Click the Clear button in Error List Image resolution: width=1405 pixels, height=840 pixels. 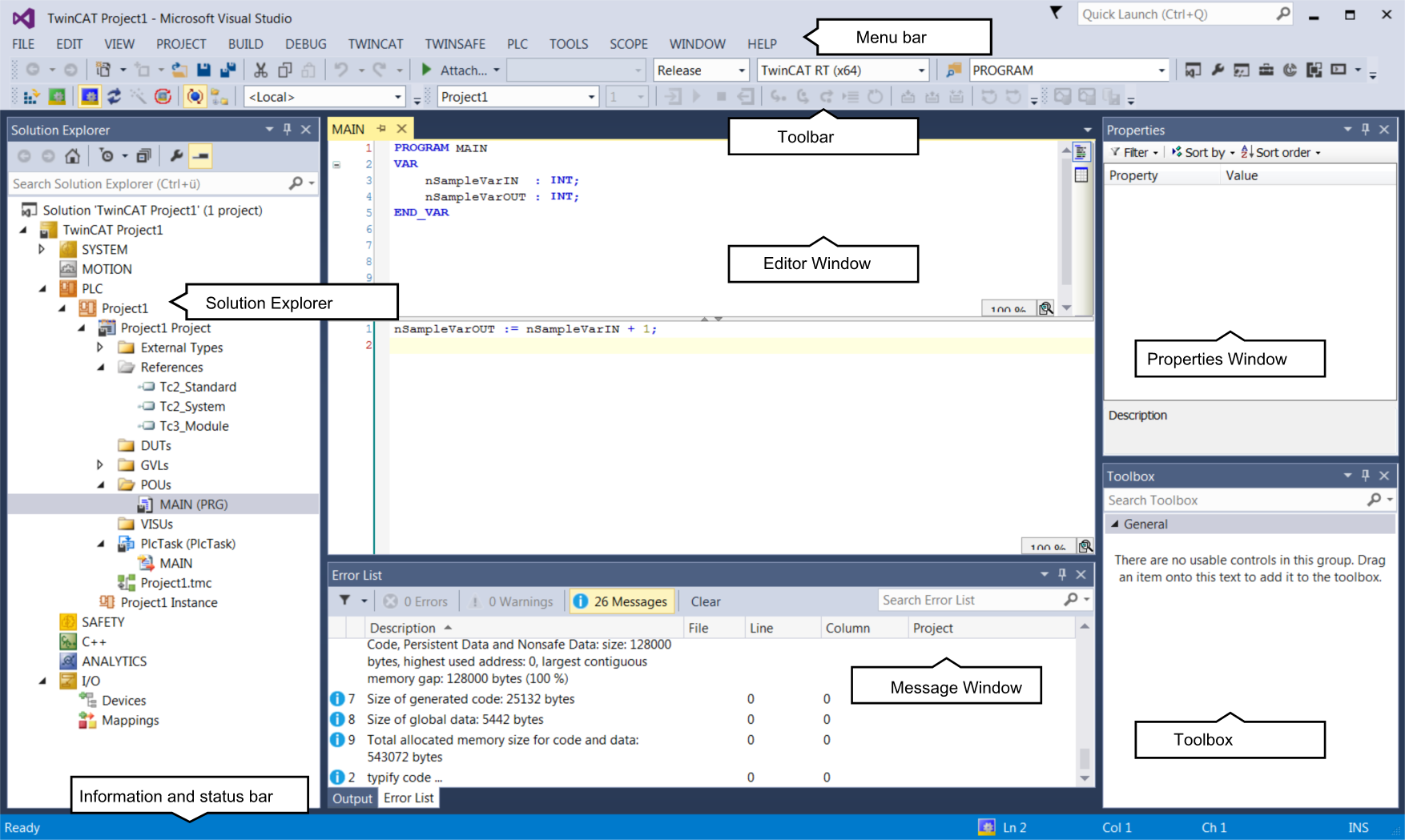pos(706,601)
